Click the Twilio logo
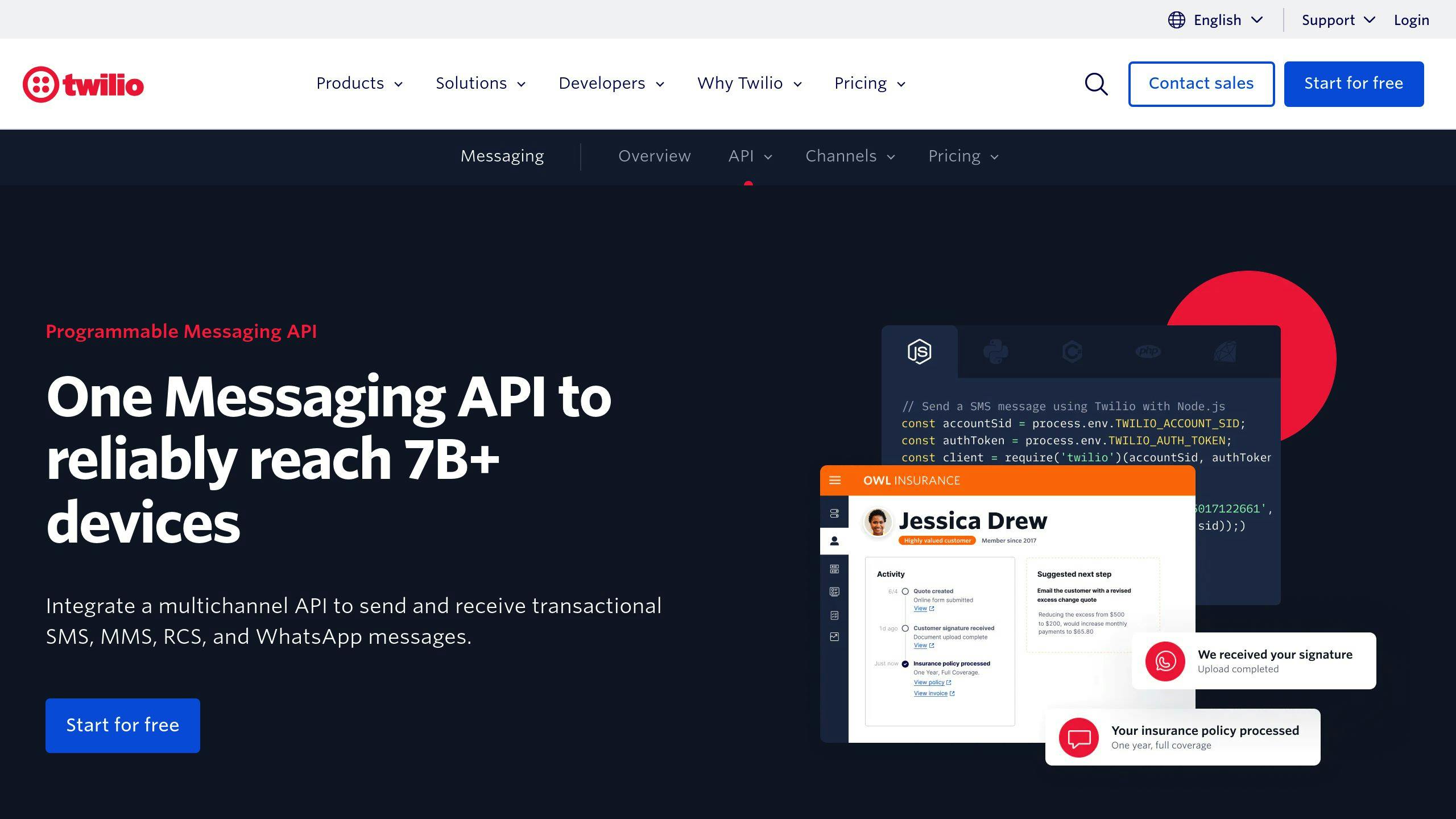 tap(84, 84)
